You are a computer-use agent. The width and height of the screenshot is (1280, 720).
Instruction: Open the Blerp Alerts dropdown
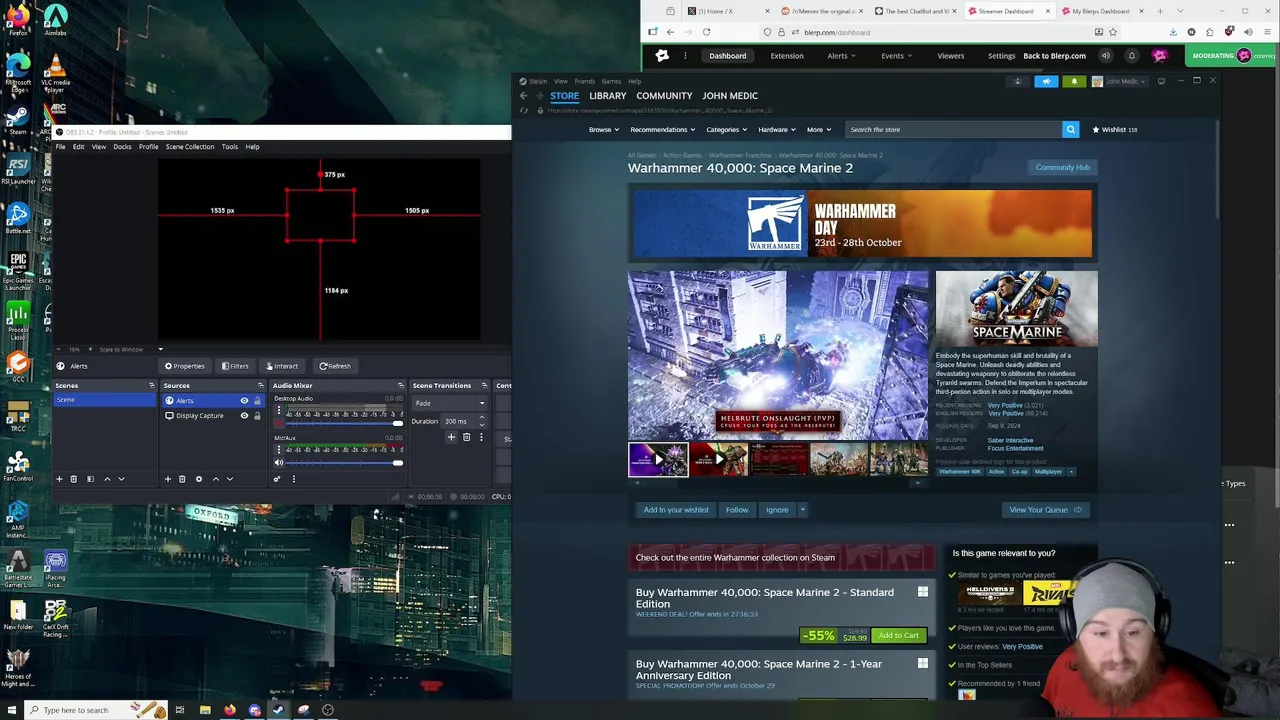point(841,56)
